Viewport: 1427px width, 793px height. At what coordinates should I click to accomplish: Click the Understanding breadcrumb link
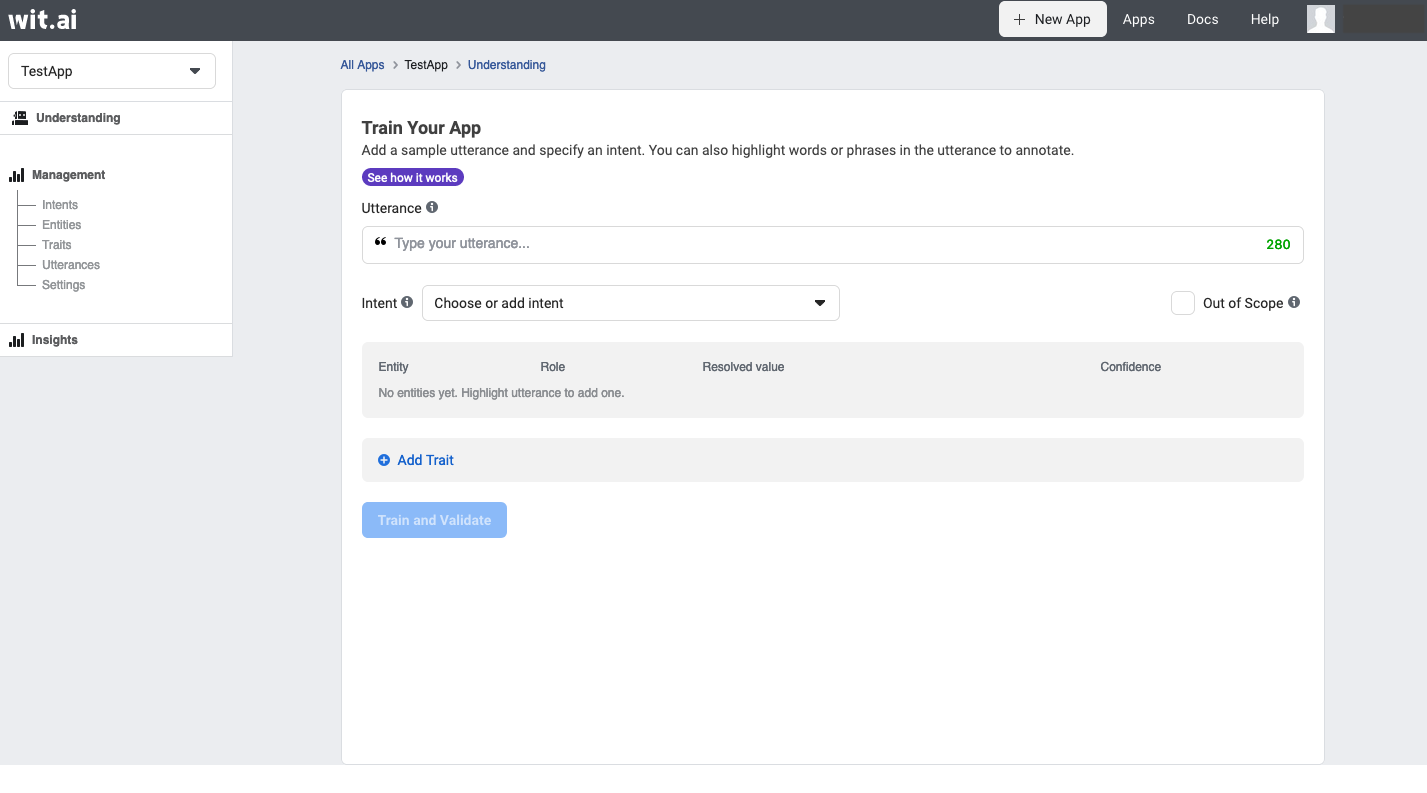[507, 65]
